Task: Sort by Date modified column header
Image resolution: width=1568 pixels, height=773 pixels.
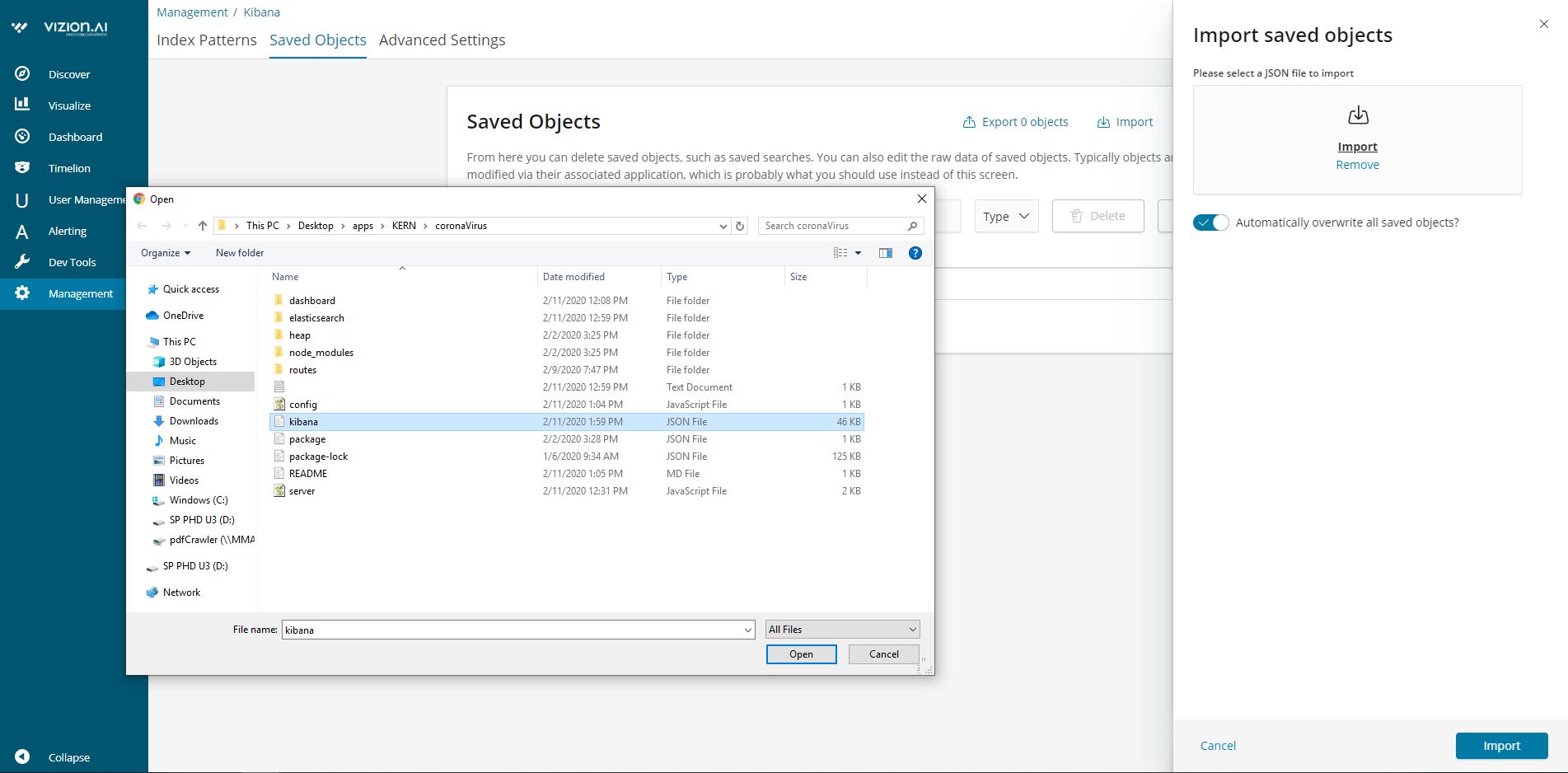Action: click(573, 277)
